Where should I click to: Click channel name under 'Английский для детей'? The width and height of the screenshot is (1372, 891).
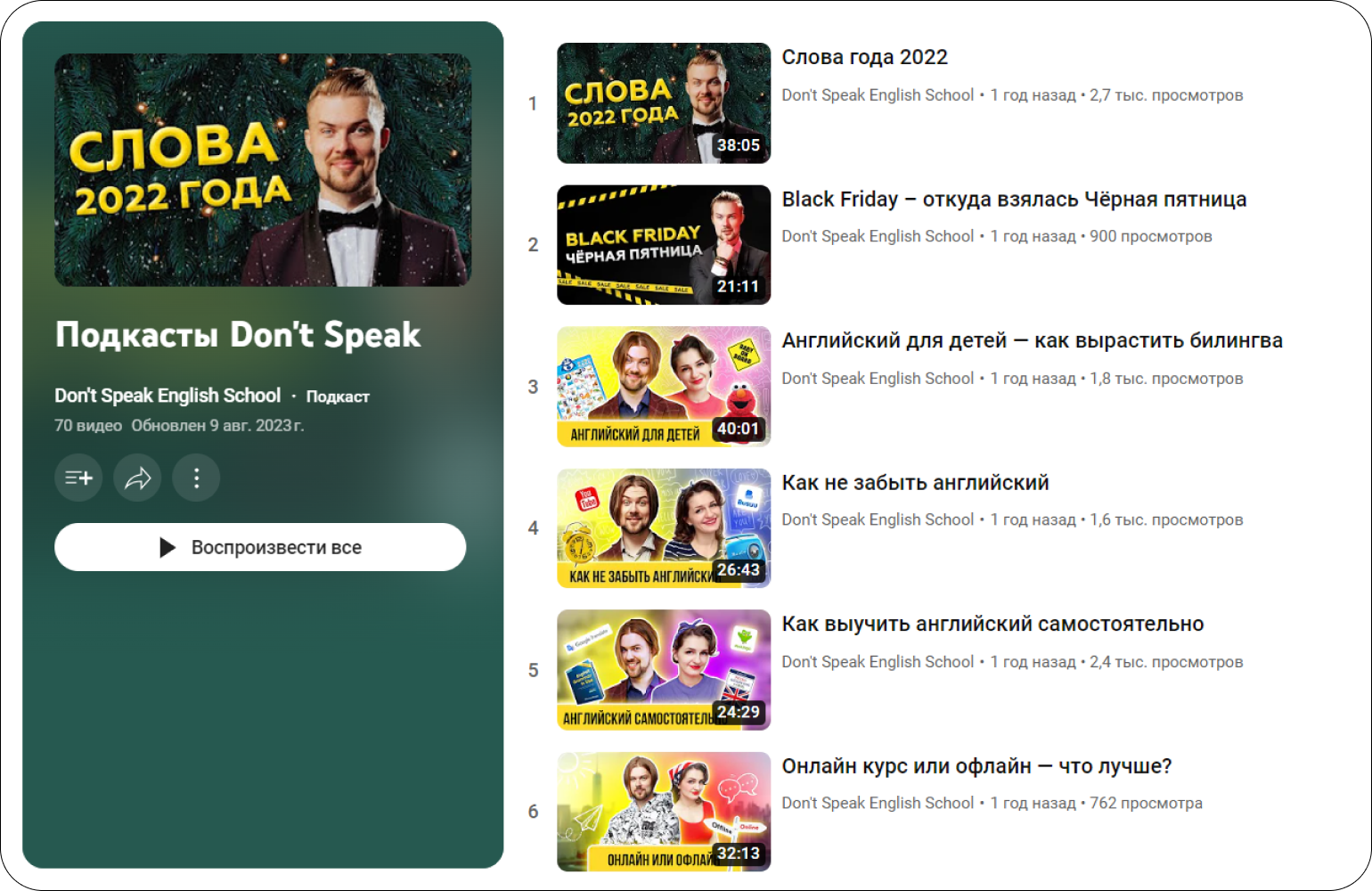pos(878,379)
